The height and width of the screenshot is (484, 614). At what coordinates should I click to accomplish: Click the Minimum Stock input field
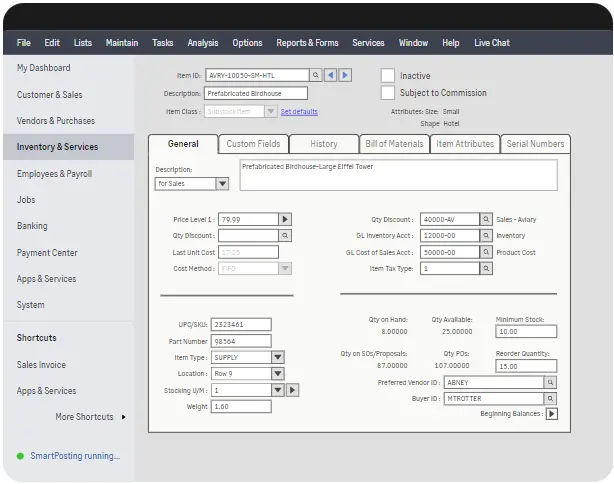click(x=526, y=332)
